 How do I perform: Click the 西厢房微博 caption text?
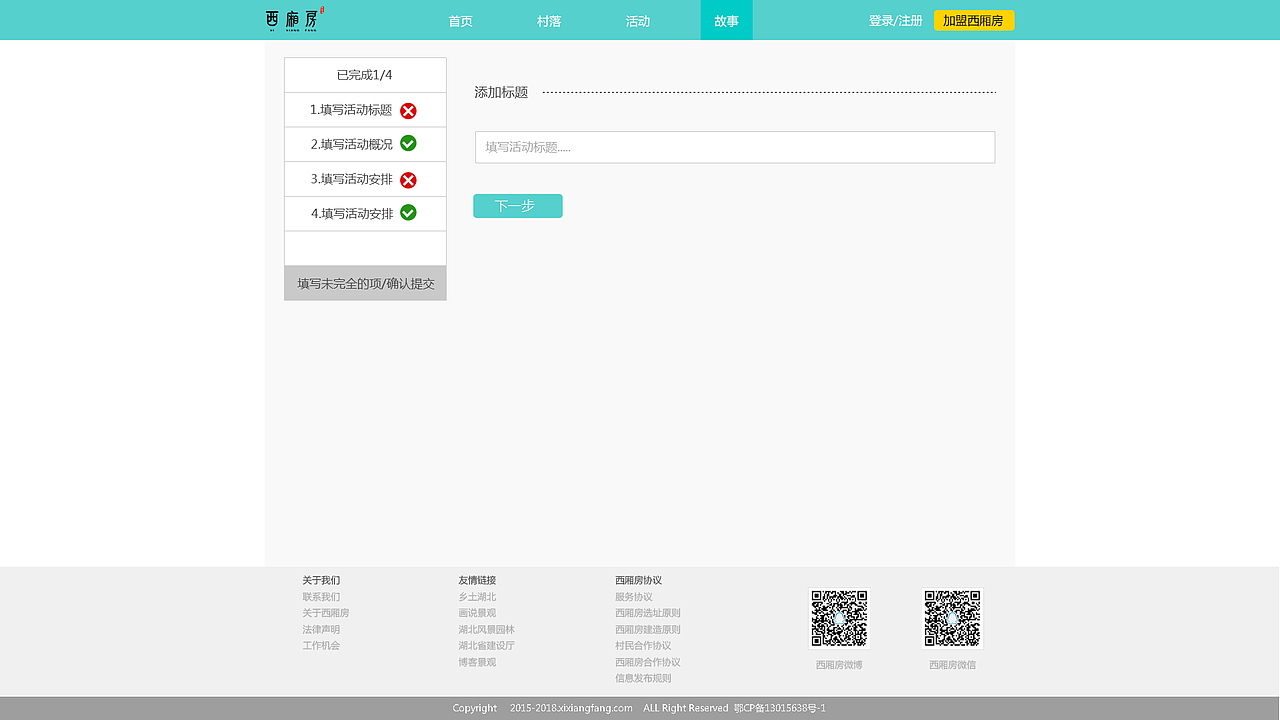pos(839,665)
